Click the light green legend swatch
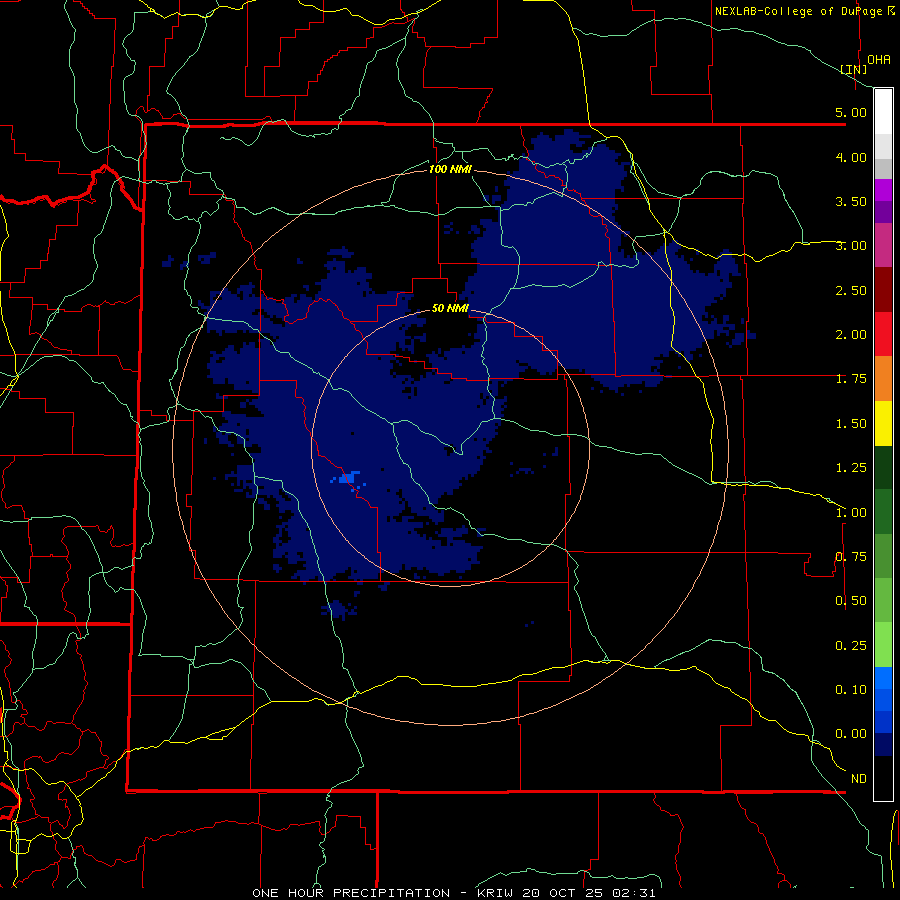 point(883,645)
